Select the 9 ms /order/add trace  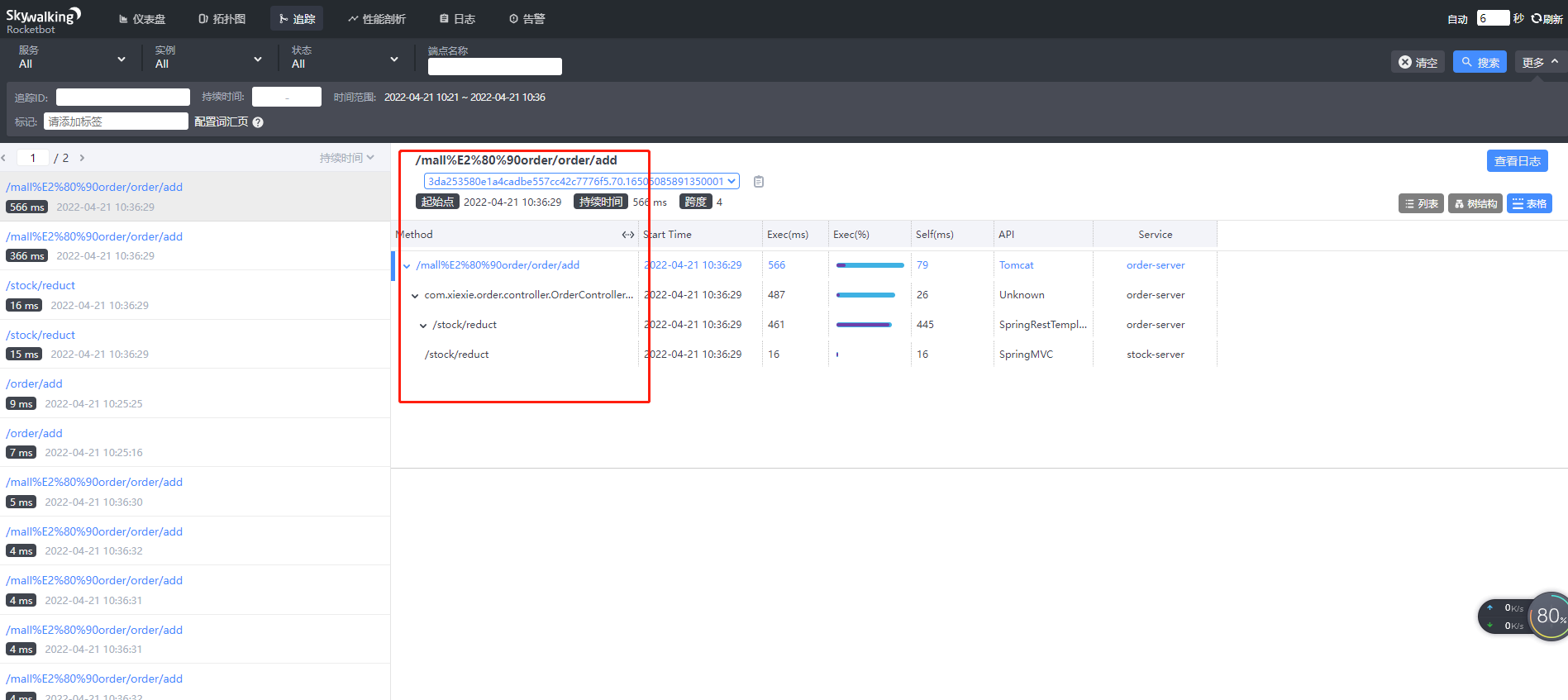click(x=195, y=393)
